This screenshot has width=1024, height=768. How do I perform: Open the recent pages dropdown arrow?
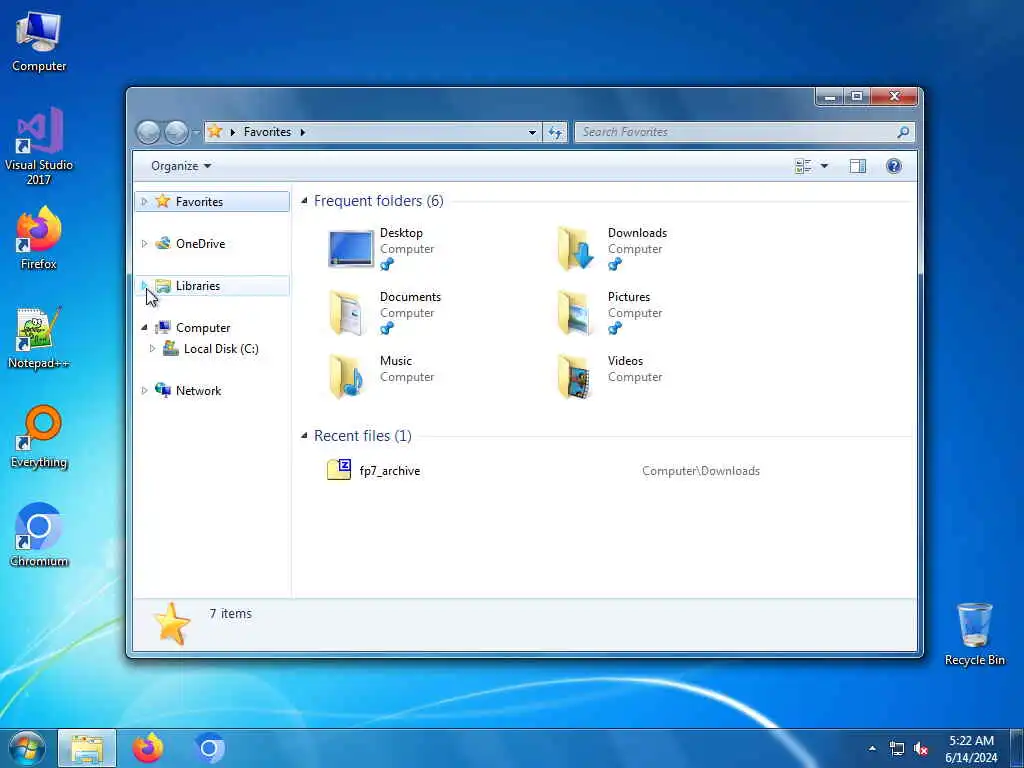196,133
